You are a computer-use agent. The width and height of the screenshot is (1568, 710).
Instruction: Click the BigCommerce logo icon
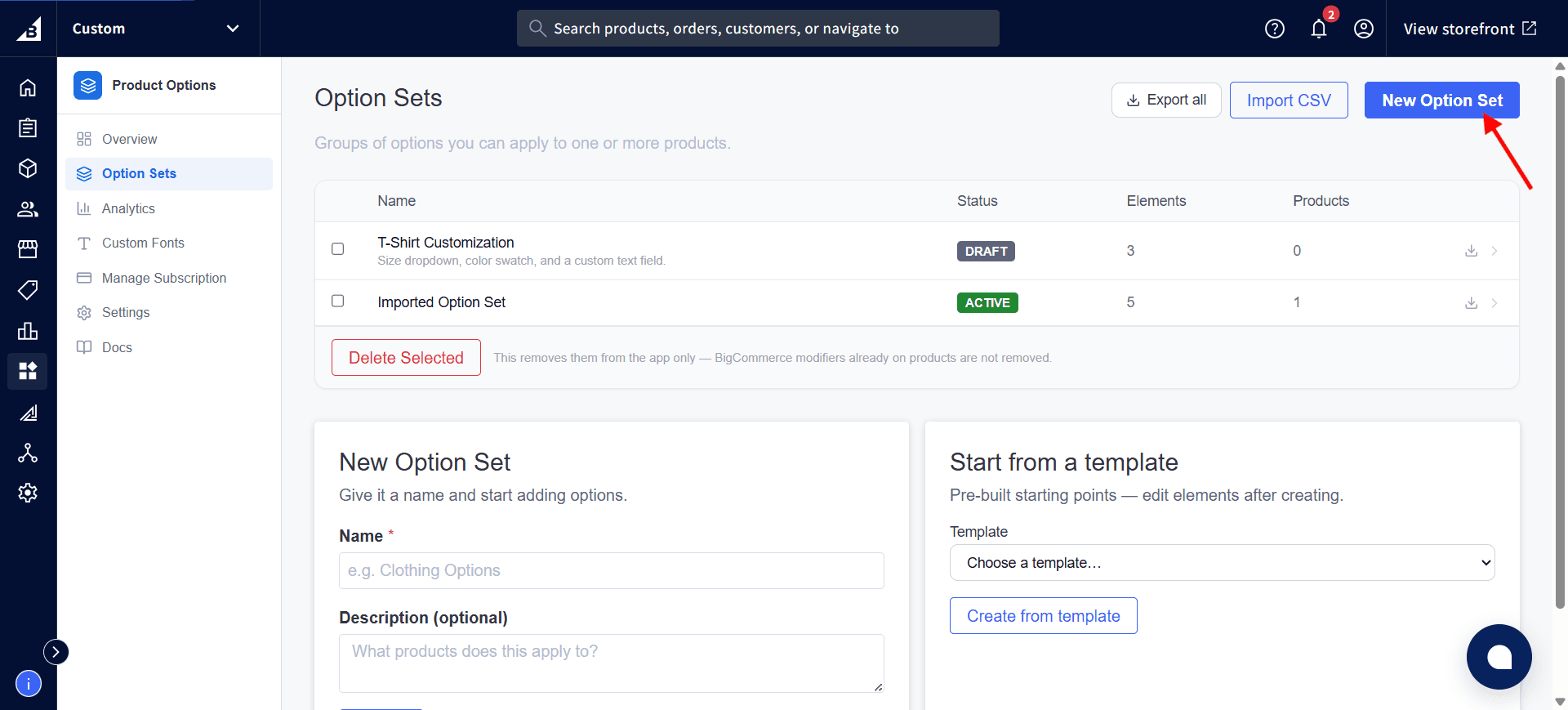coord(29,29)
